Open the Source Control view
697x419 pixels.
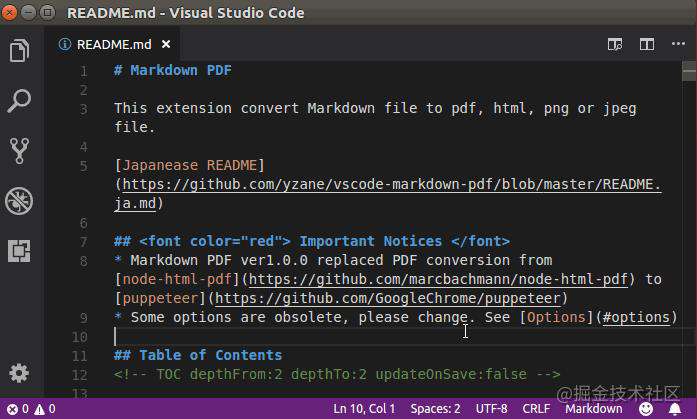pos(19,151)
